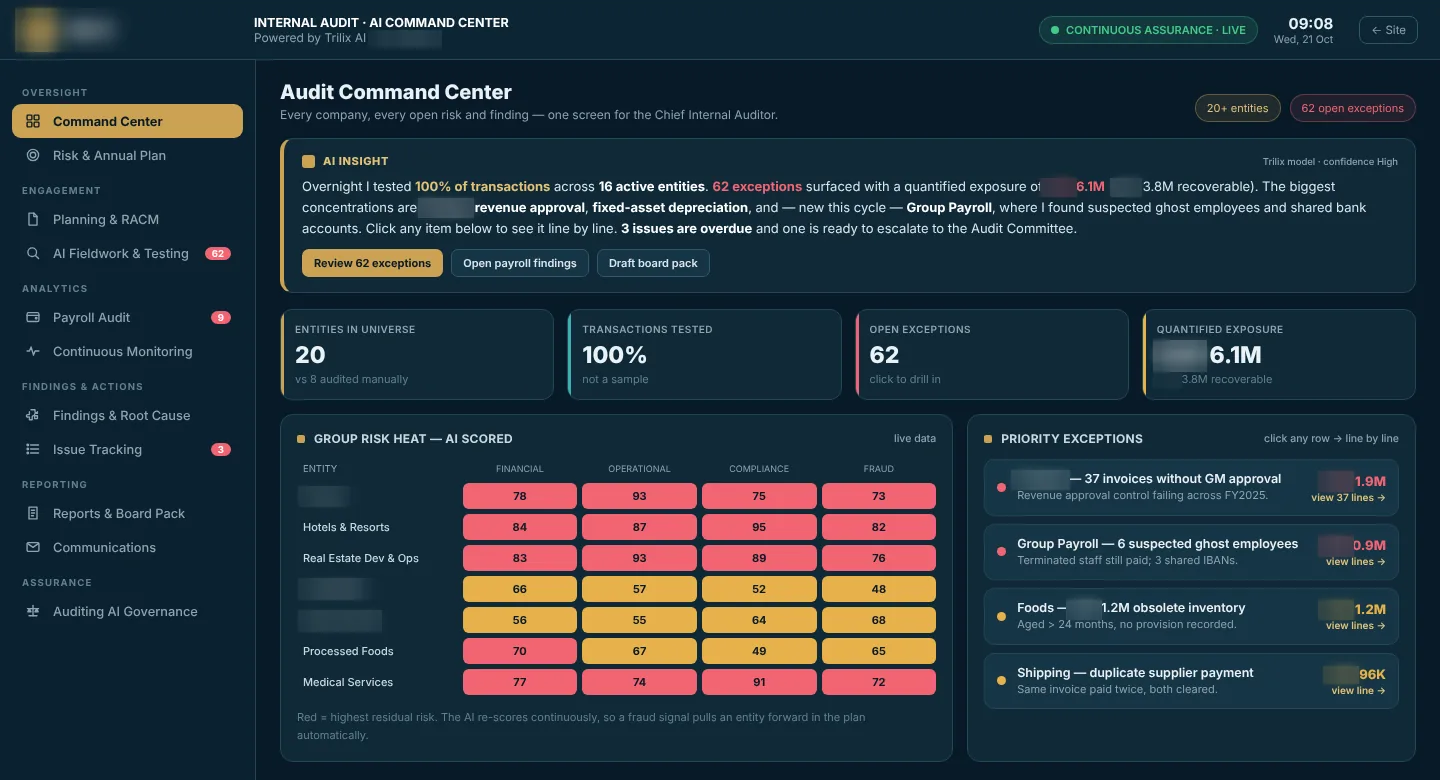
Task: Click Medical Services compliance score 91
Action: [759, 682]
